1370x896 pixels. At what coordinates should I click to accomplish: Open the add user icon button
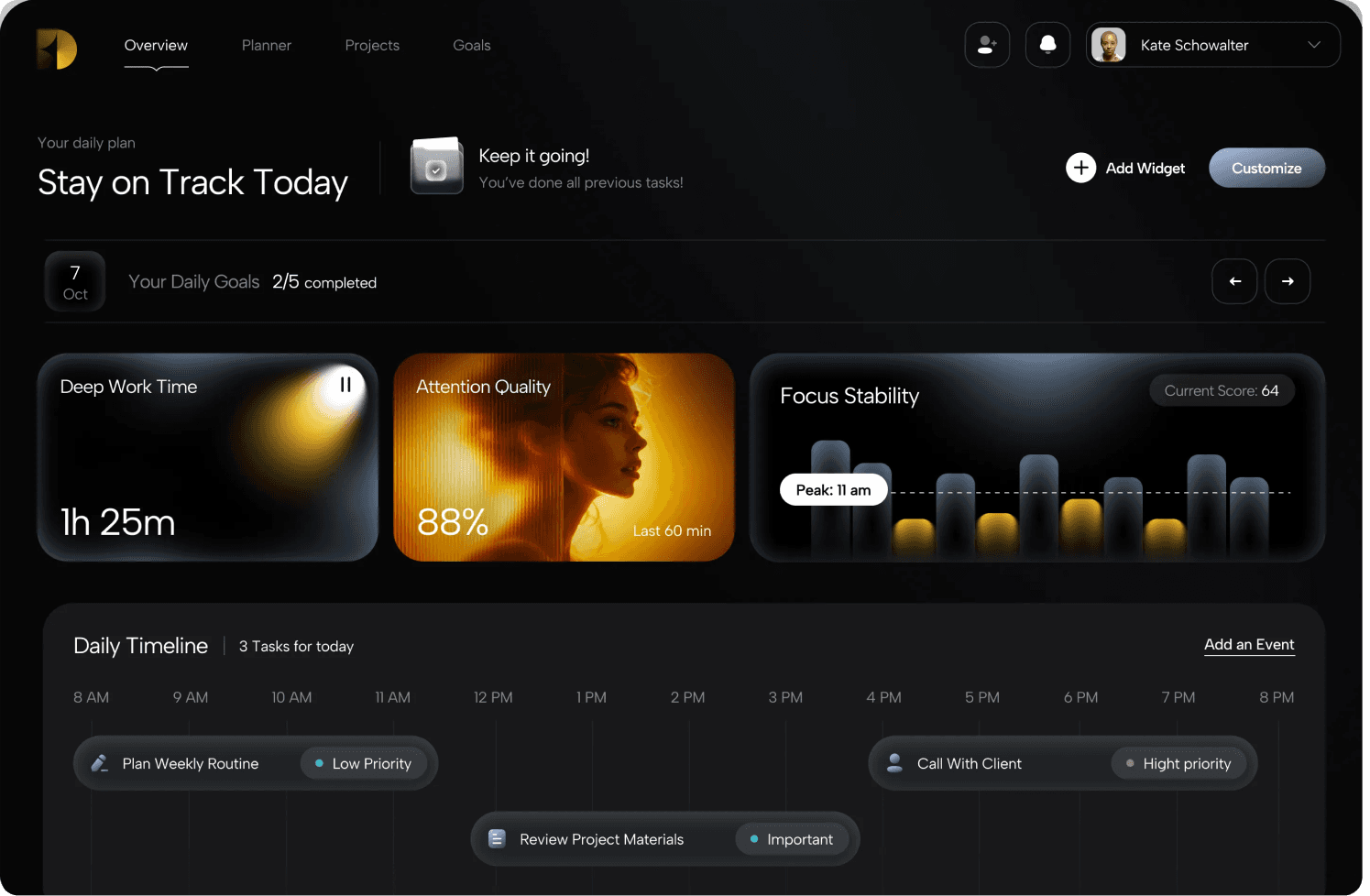987,45
